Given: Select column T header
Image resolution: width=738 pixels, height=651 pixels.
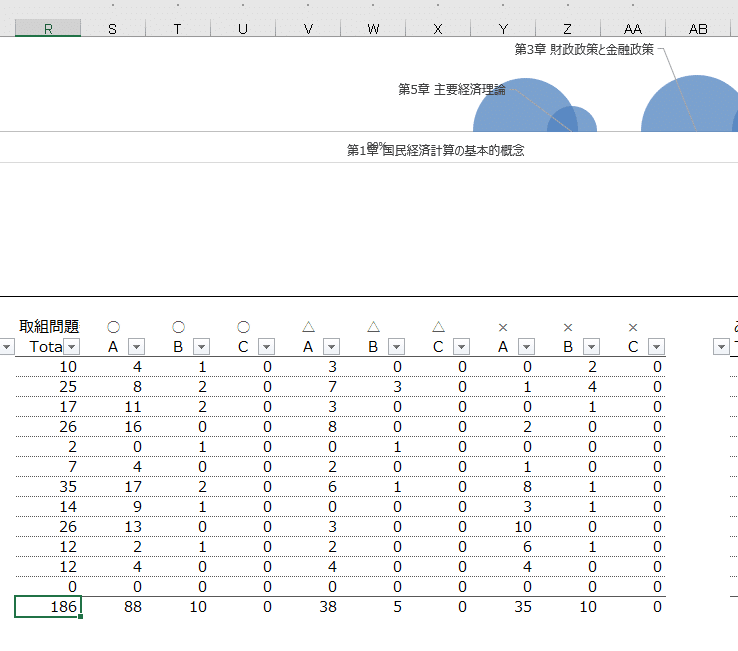Looking at the screenshot, I should 178,29.
